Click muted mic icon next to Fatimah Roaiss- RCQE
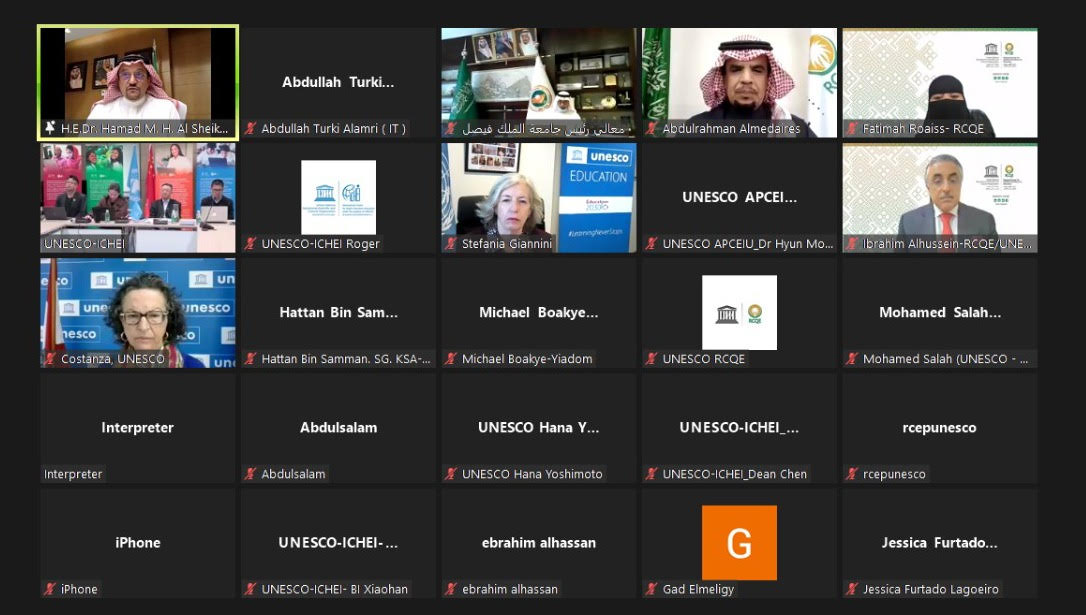 click(853, 128)
